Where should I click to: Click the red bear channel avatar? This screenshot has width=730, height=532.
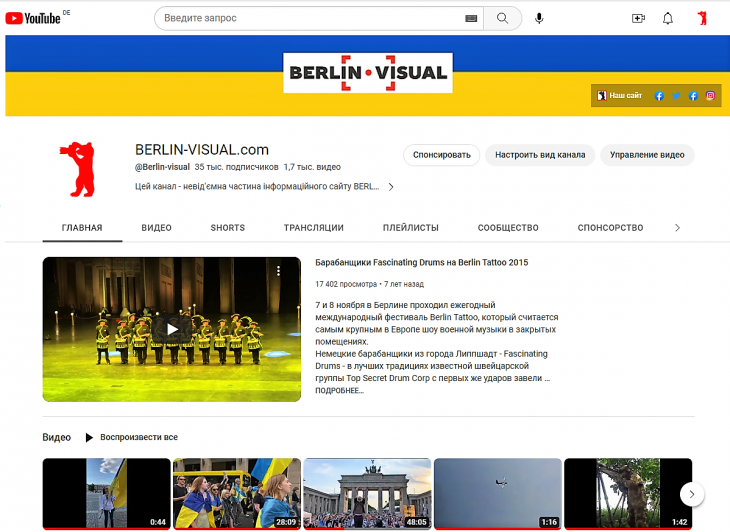(78, 169)
